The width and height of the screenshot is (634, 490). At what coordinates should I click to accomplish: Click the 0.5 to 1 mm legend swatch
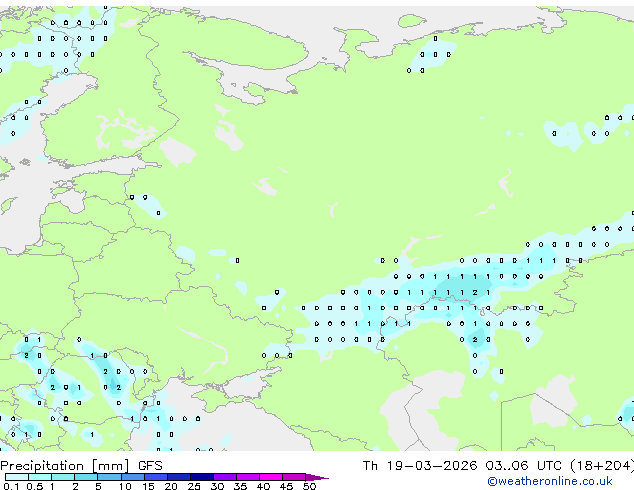(x=40, y=477)
